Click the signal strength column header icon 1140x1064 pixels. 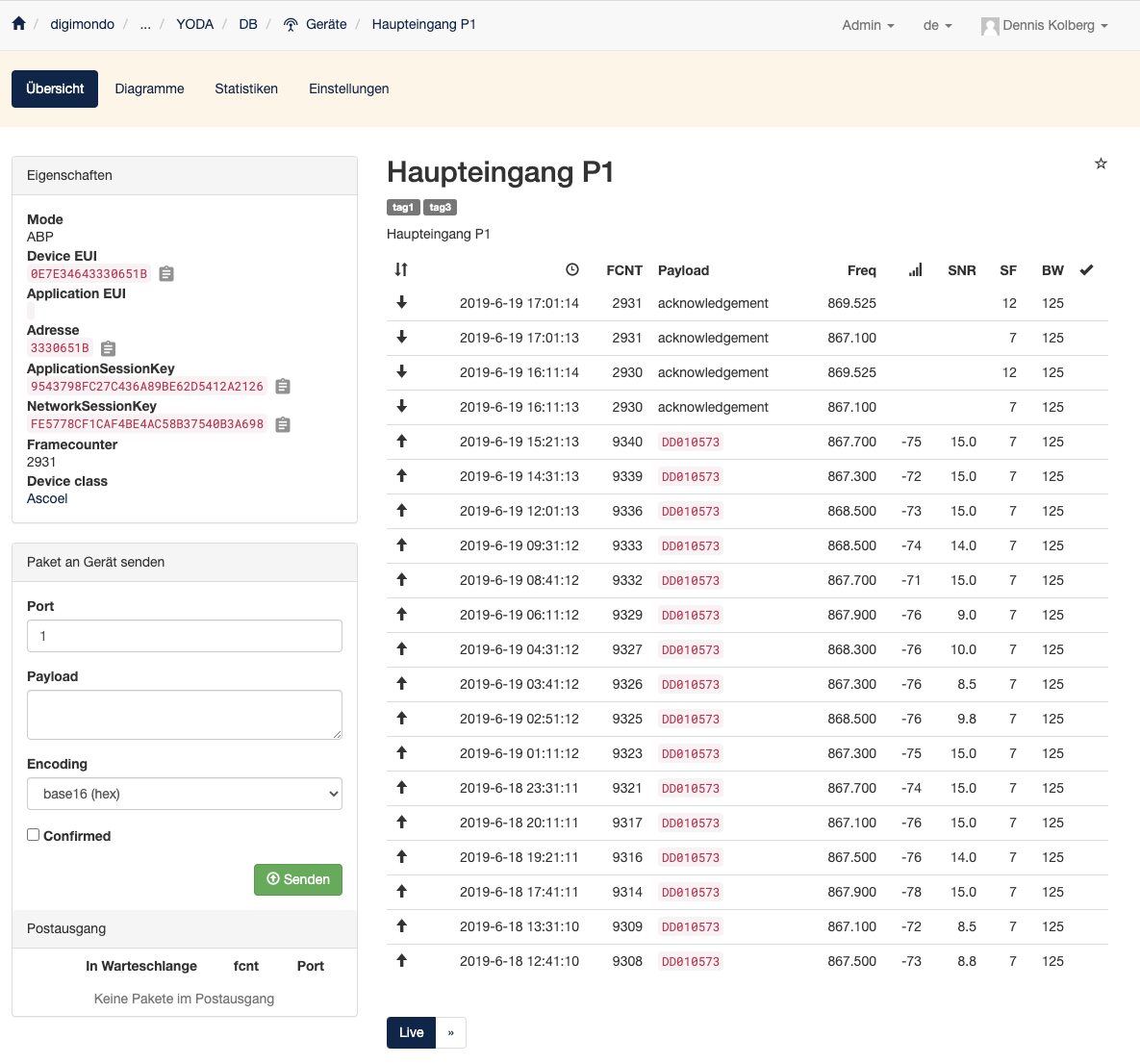pyautogui.click(x=915, y=270)
